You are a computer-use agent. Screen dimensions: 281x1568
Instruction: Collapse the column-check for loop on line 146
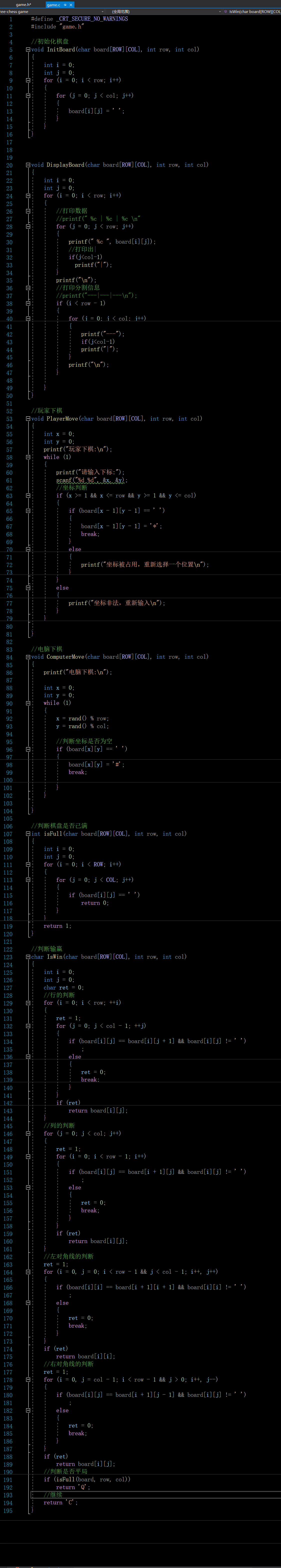pos(28,1133)
